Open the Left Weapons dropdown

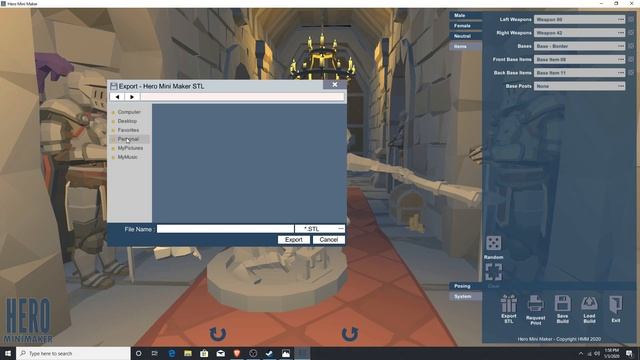(579, 19)
